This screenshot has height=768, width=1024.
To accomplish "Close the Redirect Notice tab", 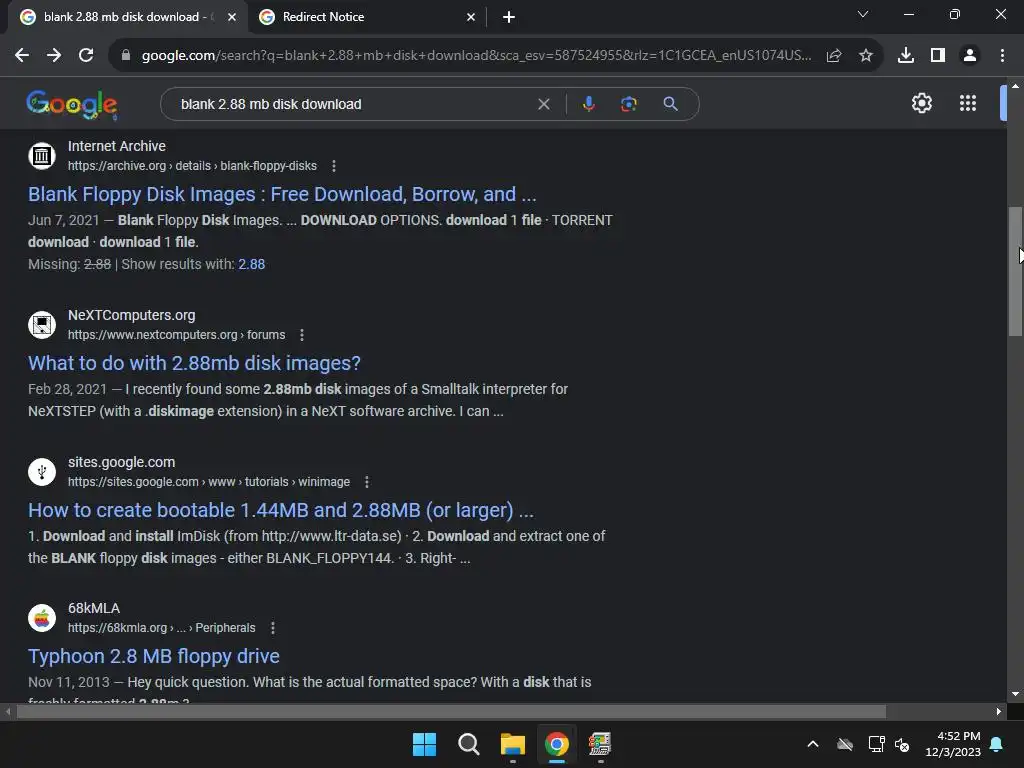I will [471, 17].
